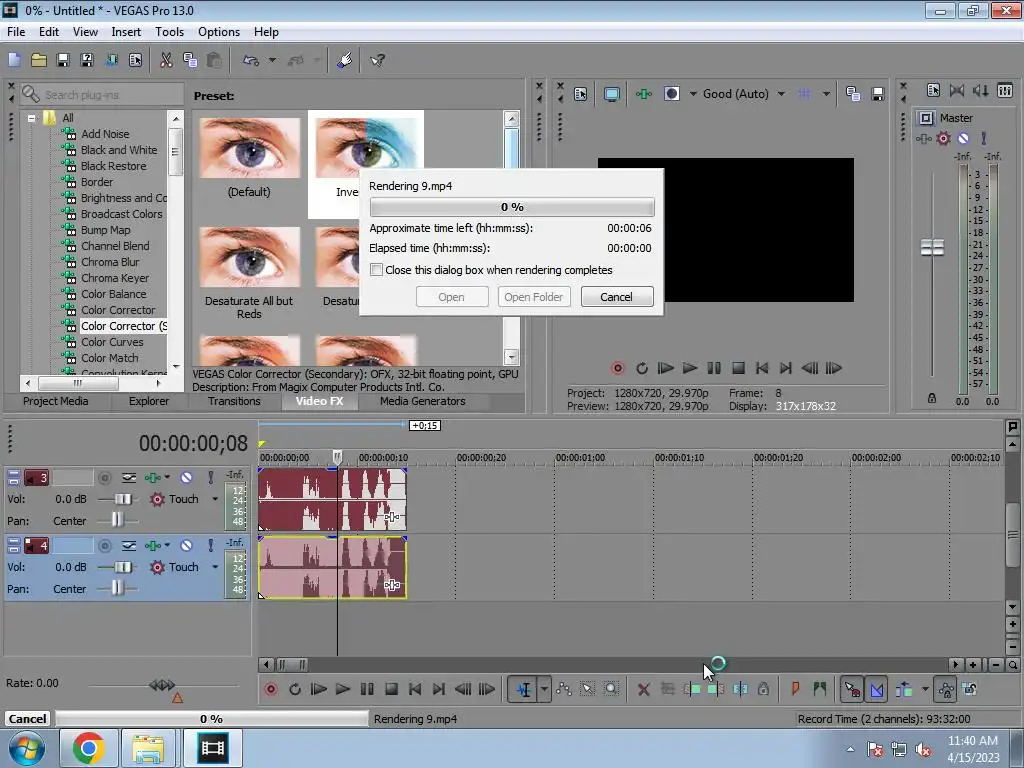Image resolution: width=1024 pixels, height=768 pixels.
Task: Click the Undo arrow icon
Action: (x=251, y=60)
